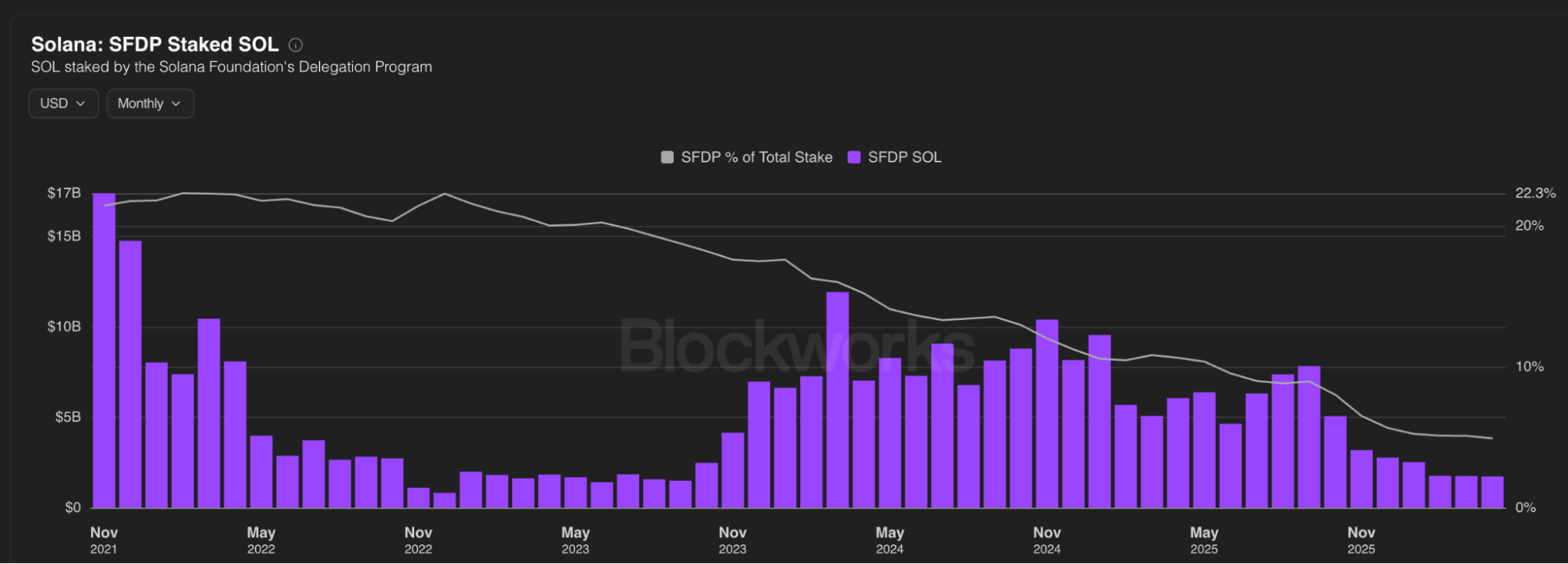This screenshot has height=564, width=1568.
Task: Click the Solana: SFDP Staked SOL title
Action: (155, 45)
